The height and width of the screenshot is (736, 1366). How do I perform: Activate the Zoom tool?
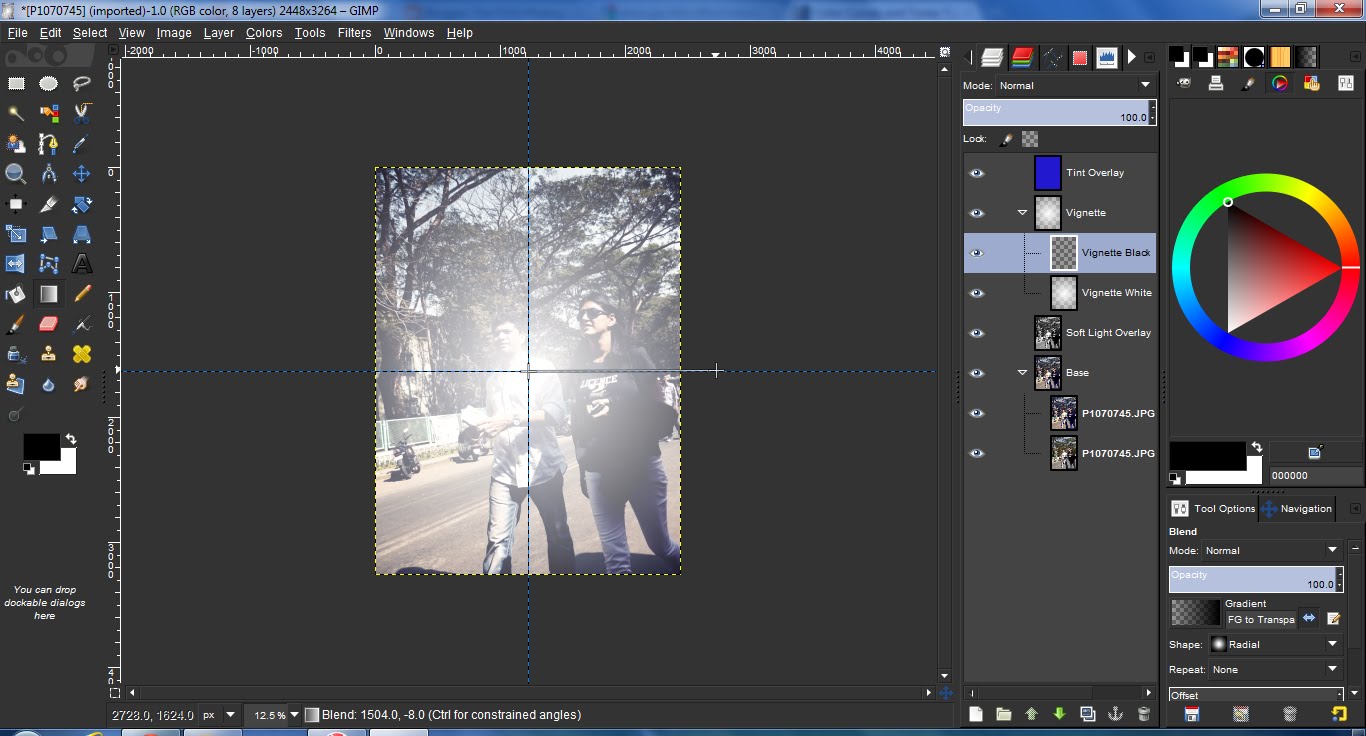tap(17, 173)
